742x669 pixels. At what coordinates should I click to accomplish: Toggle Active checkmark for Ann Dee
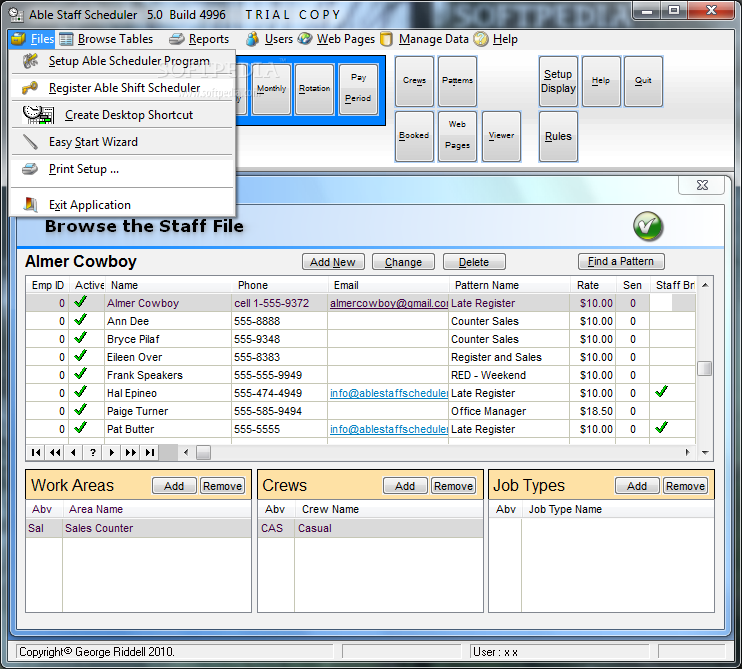(x=80, y=320)
